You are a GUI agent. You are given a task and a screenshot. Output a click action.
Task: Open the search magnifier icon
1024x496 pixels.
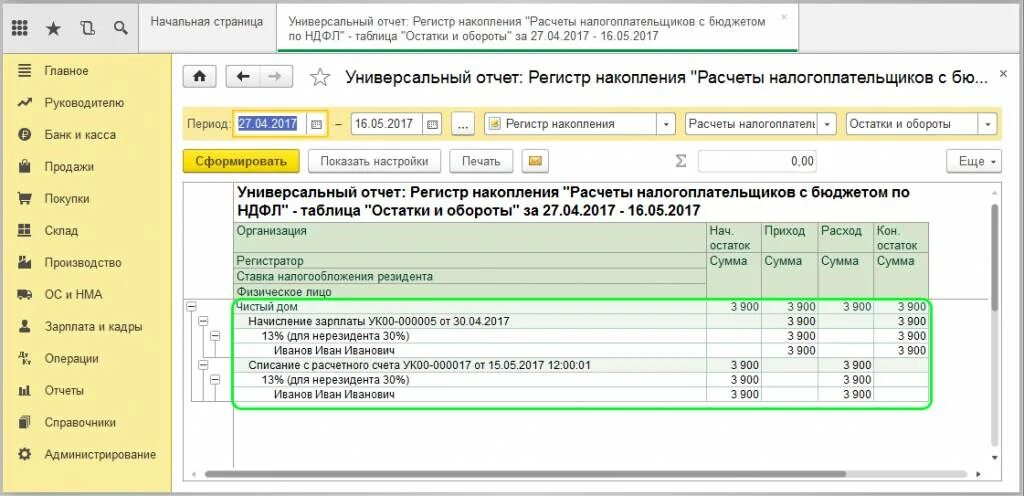120,27
